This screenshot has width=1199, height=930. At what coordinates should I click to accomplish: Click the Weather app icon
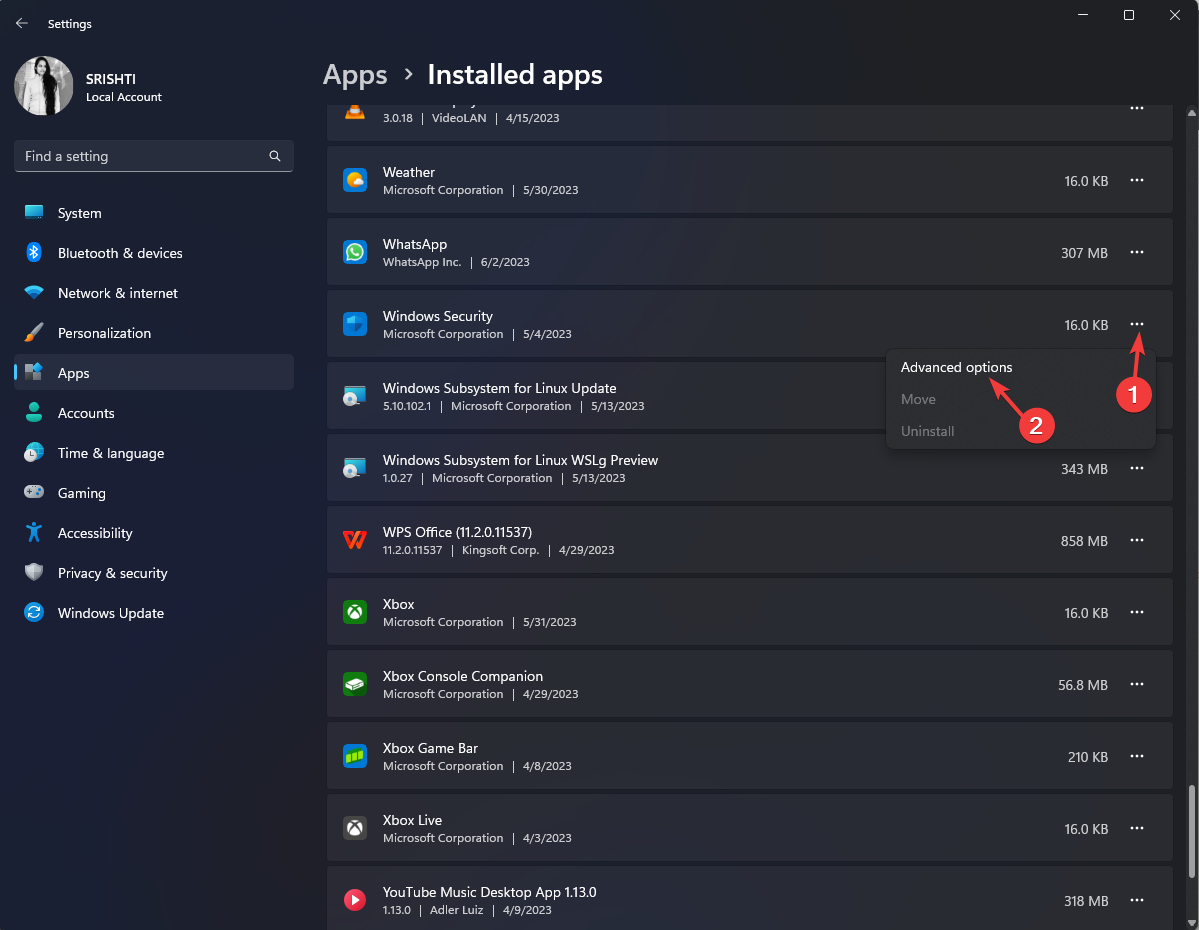tap(355, 180)
